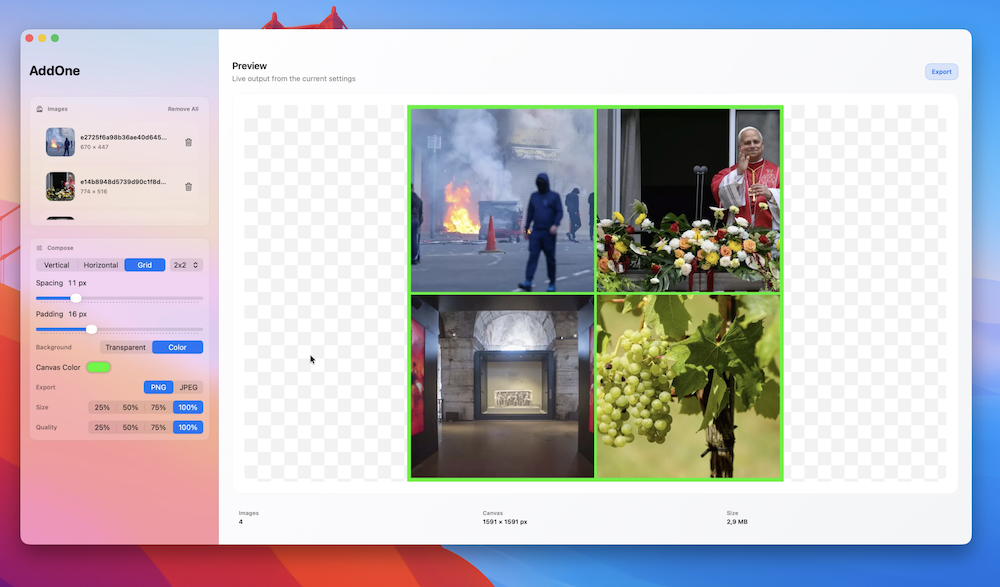Image resolution: width=1000 pixels, height=587 pixels.
Task: Set Quality to 100%
Action: click(x=188, y=427)
